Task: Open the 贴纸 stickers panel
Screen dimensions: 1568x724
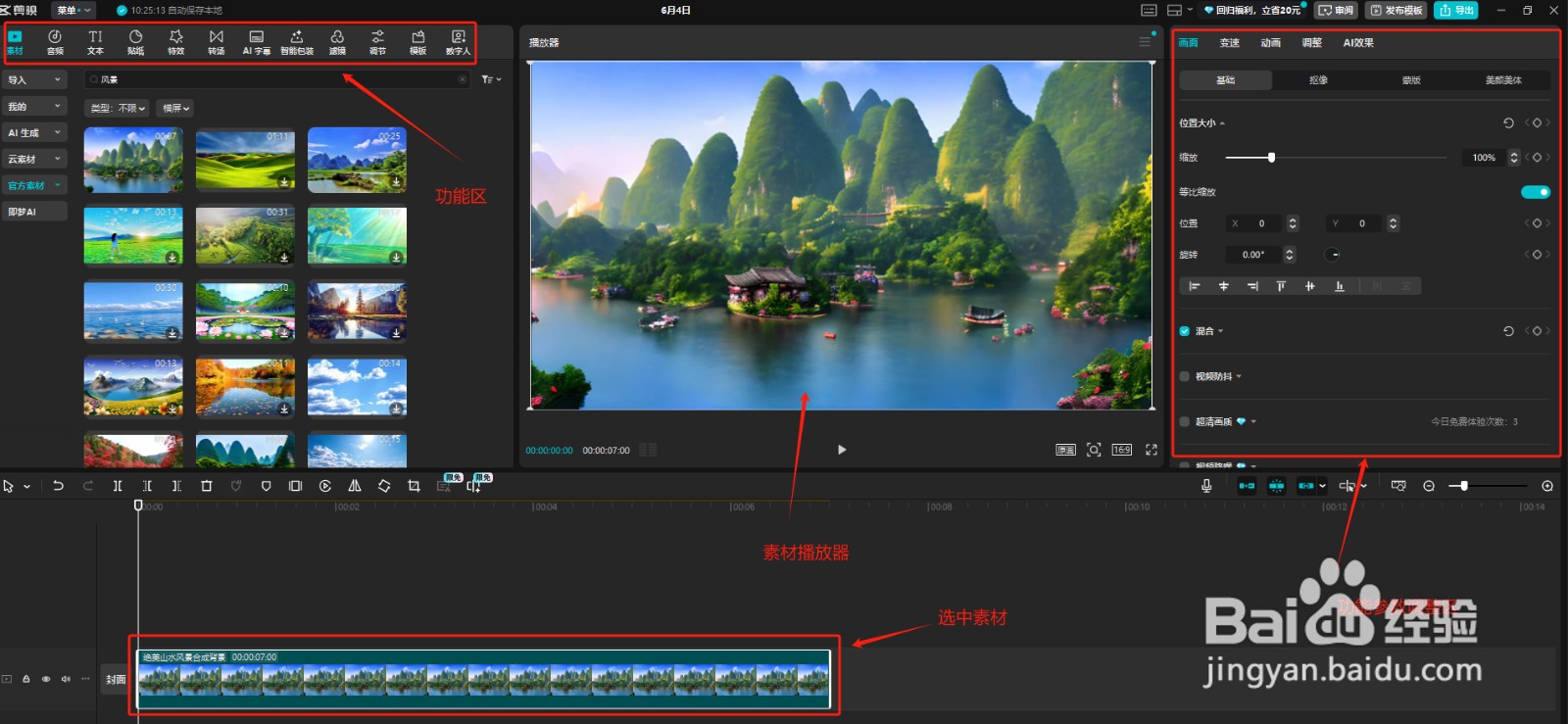Action: [135, 42]
